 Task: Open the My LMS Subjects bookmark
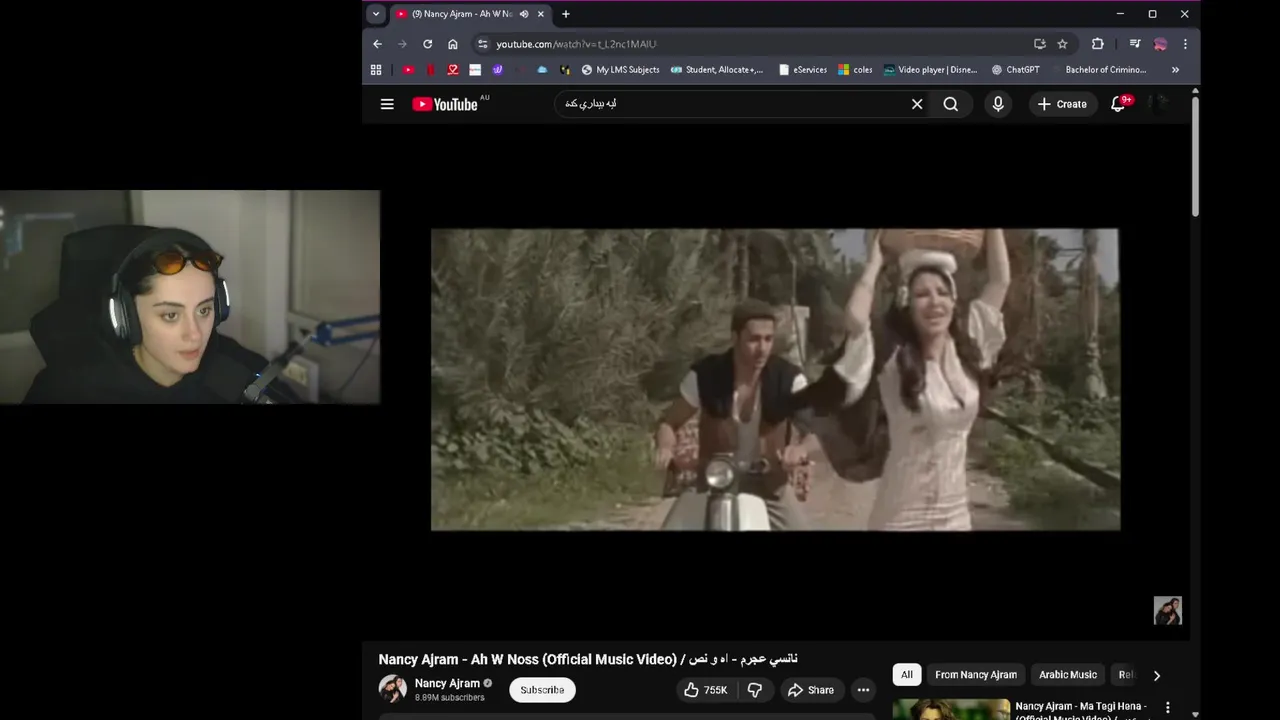coord(621,70)
